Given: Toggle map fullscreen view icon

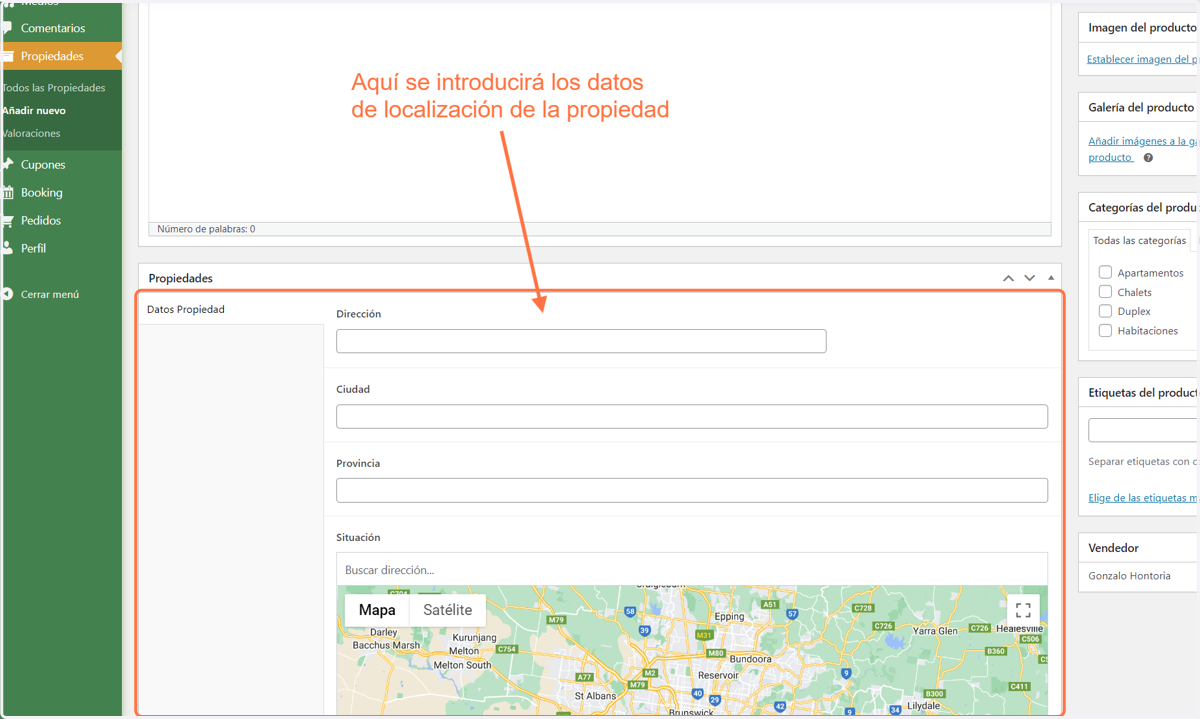Looking at the screenshot, I should pyautogui.click(x=1023, y=610).
